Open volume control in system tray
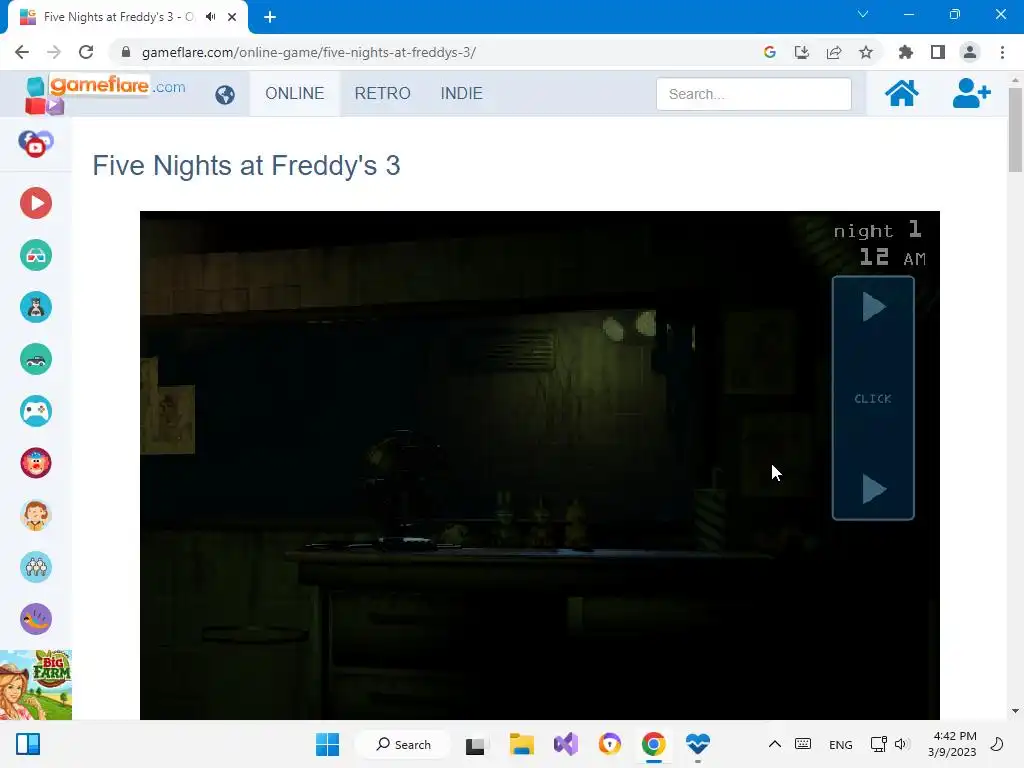 click(902, 744)
